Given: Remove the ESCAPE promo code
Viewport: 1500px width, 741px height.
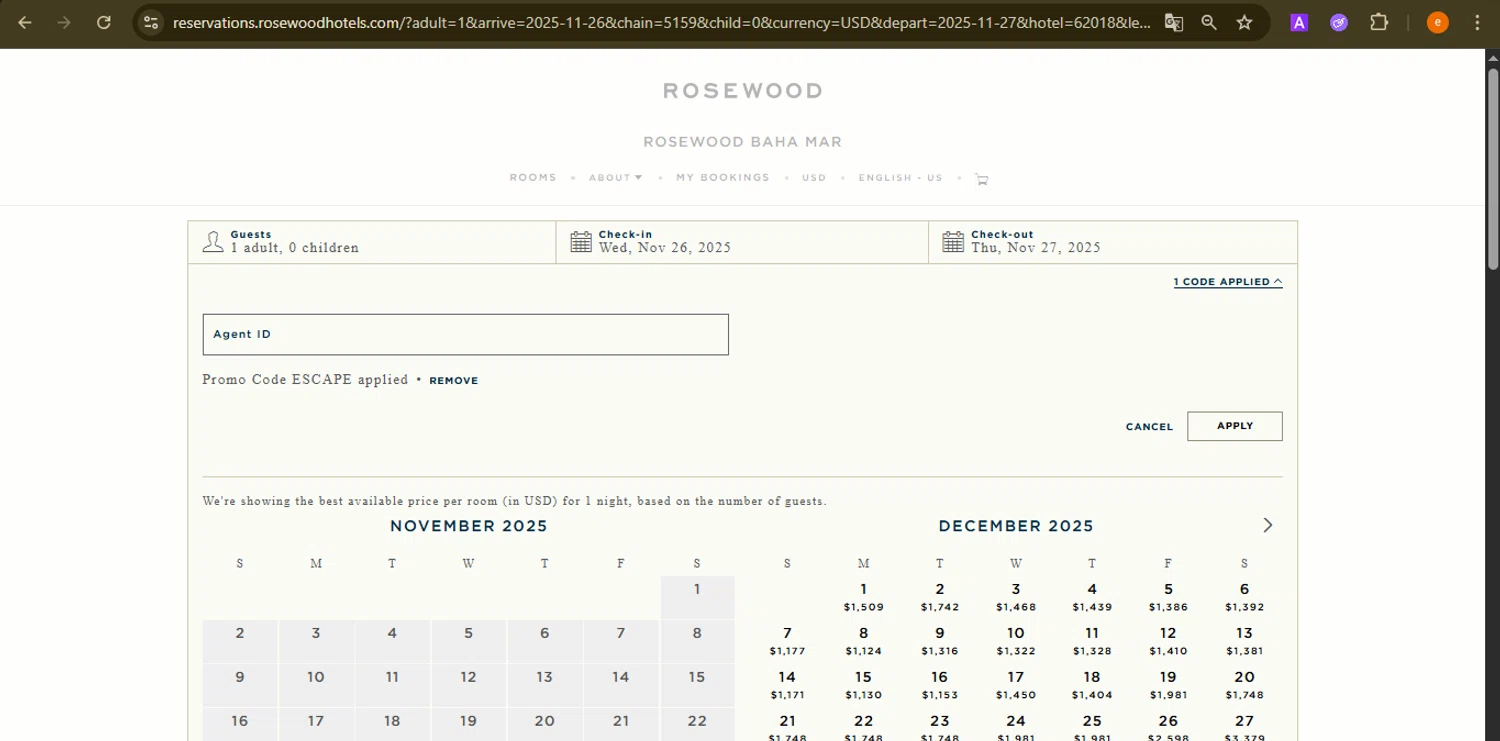Looking at the screenshot, I should [453, 381].
